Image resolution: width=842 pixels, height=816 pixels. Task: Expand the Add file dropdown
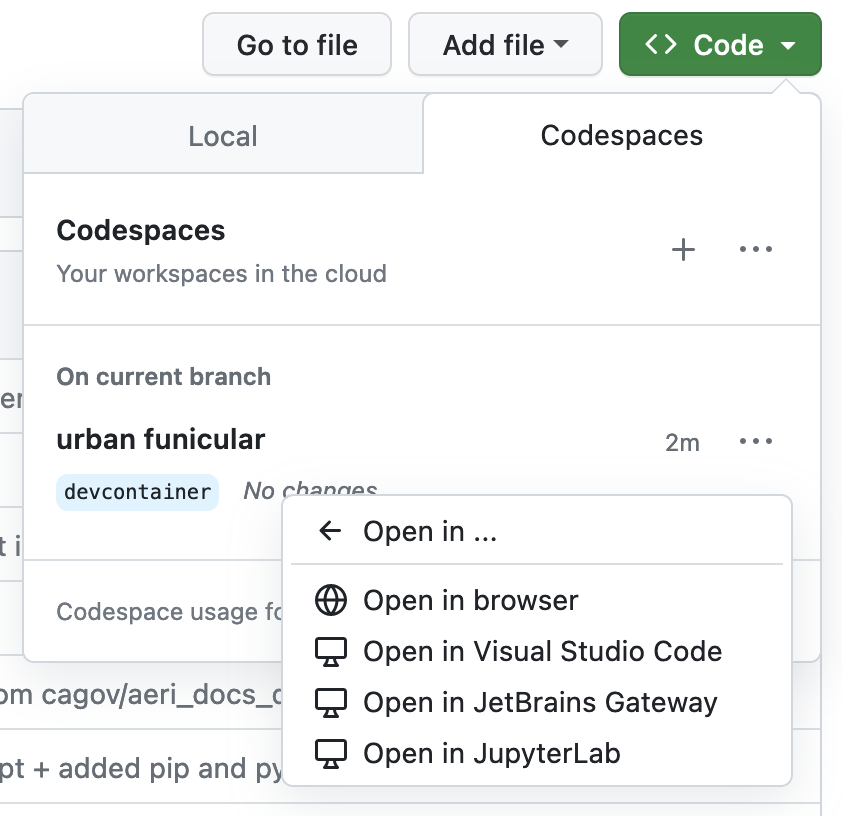[505, 45]
